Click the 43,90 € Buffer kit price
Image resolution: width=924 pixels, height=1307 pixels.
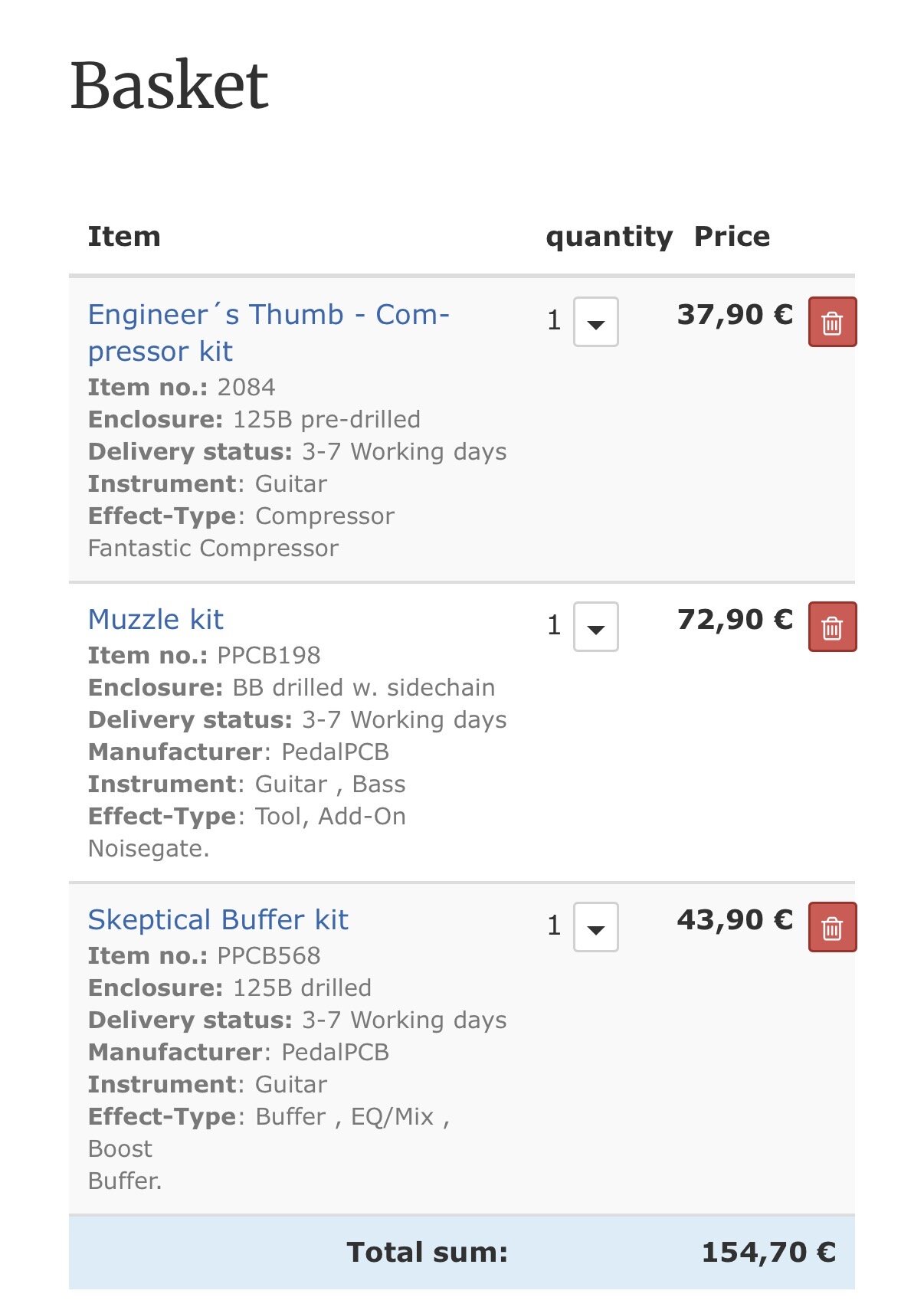[735, 919]
